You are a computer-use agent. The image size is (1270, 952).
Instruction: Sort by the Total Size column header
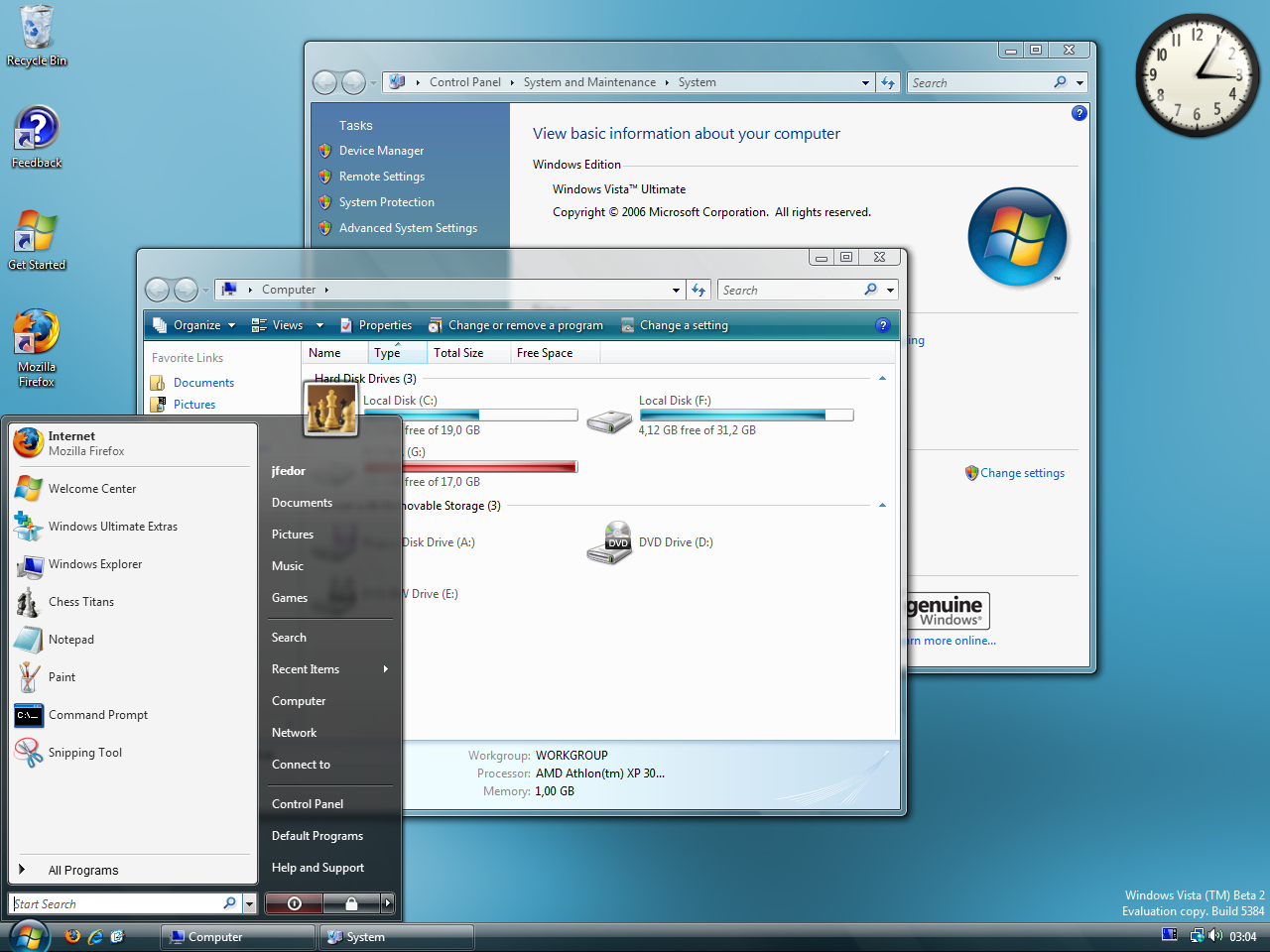click(468, 353)
